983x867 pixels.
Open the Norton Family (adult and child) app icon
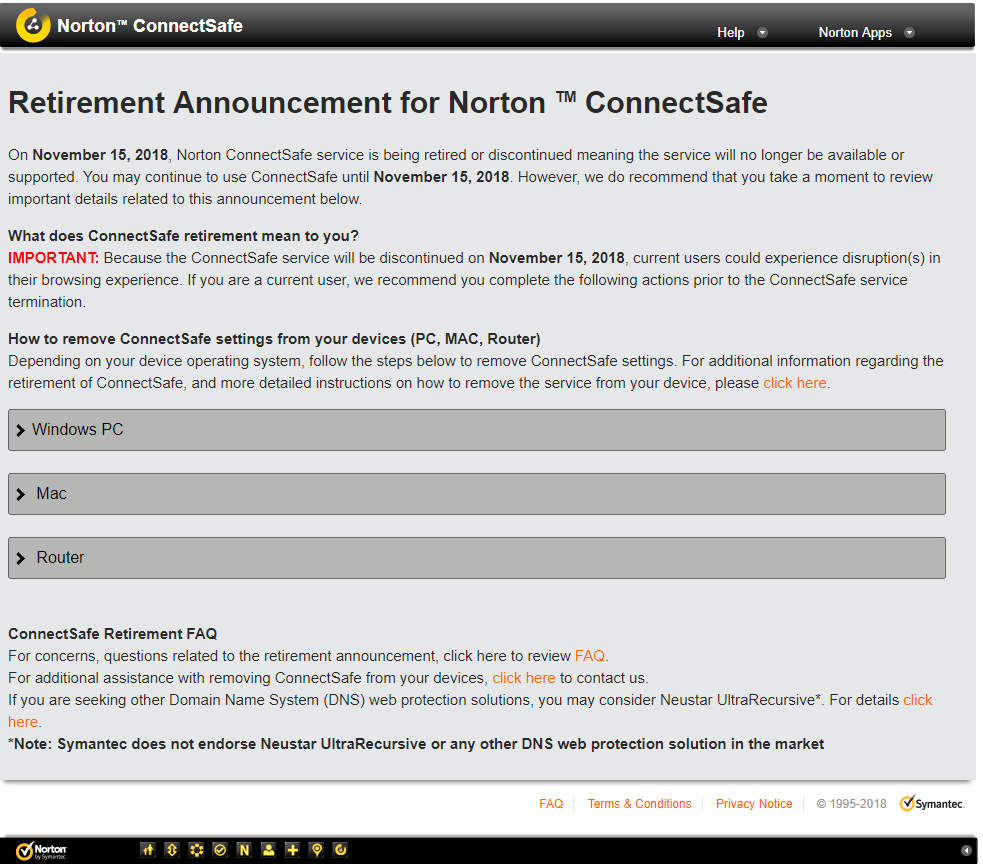coord(147,850)
